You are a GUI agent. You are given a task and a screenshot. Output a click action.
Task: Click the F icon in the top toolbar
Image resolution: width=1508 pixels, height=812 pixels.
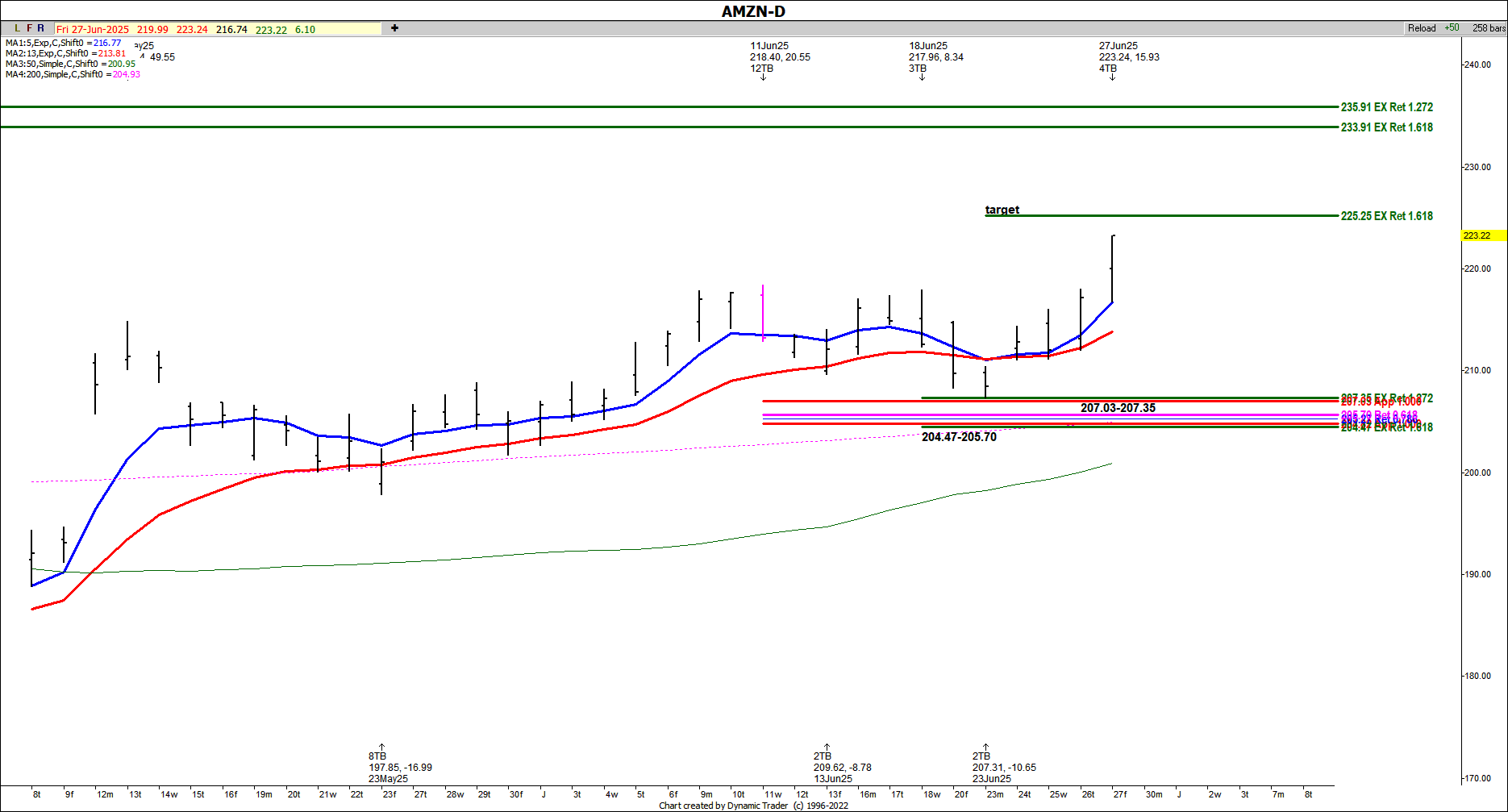[x=30, y=28]
